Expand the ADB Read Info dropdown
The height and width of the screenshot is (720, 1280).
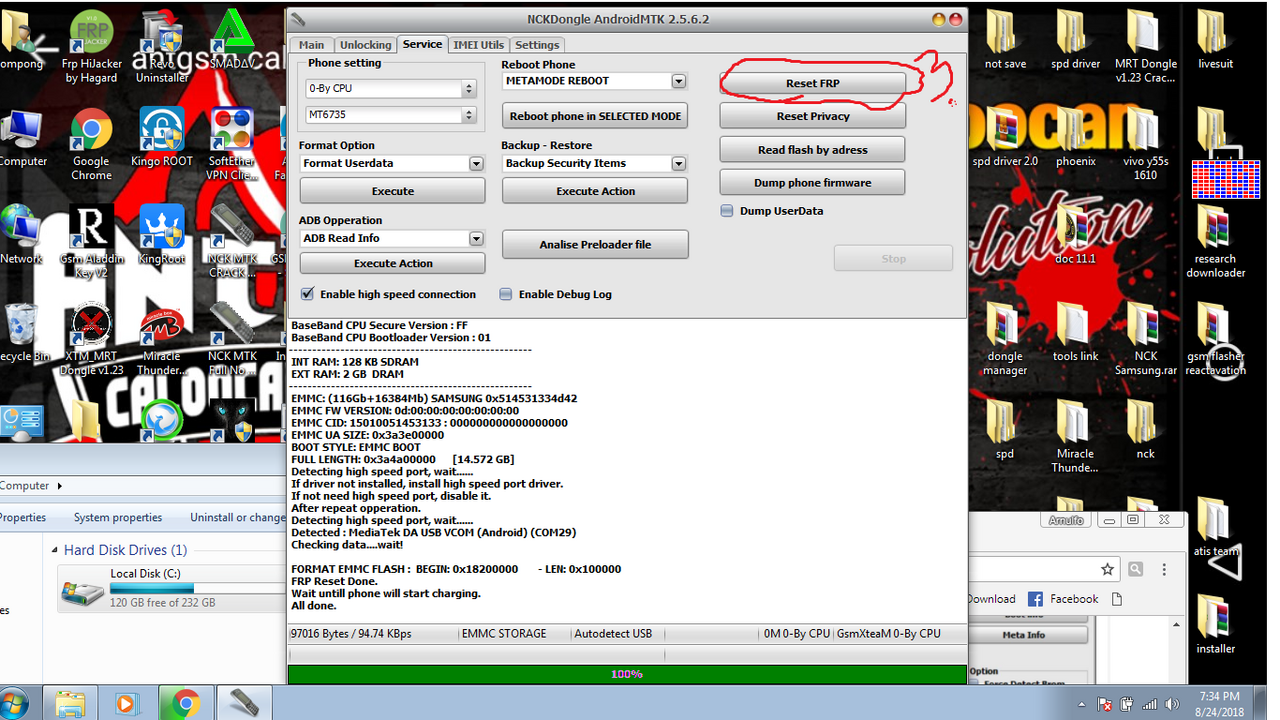476,238
